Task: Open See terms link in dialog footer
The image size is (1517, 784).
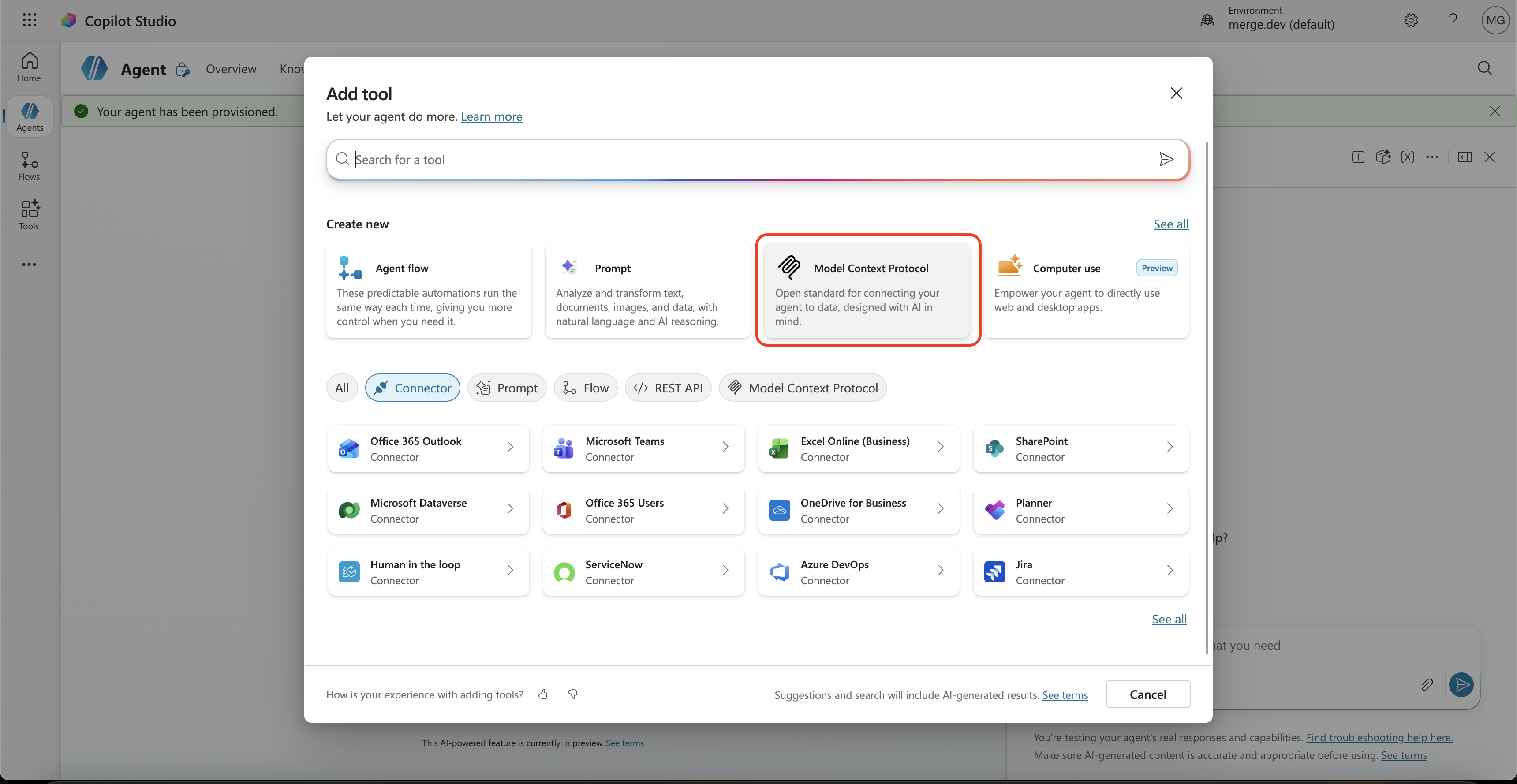Action: tap(1065, 695)
